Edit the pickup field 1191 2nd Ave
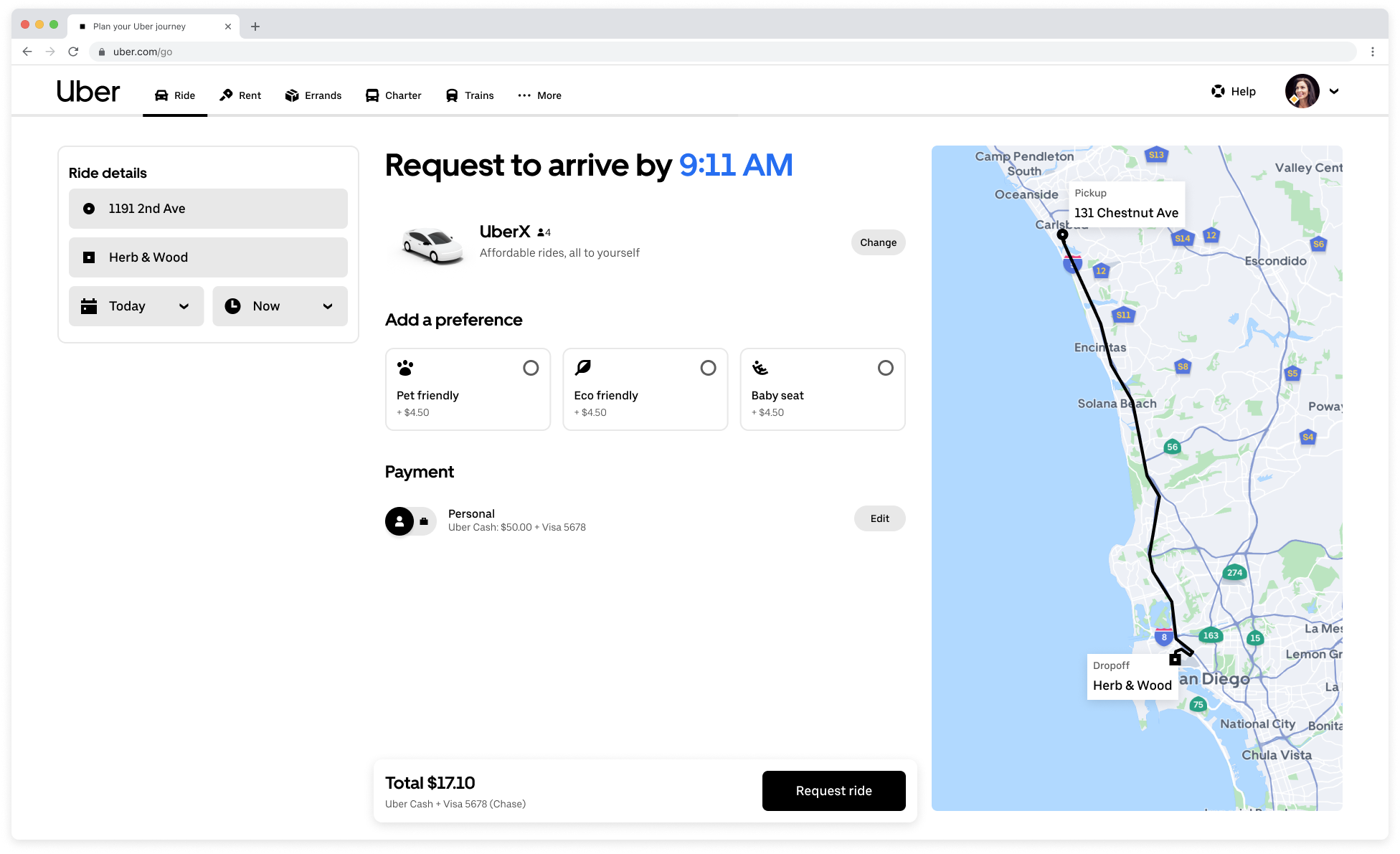 pyautogui.click(x=208, y=209)
